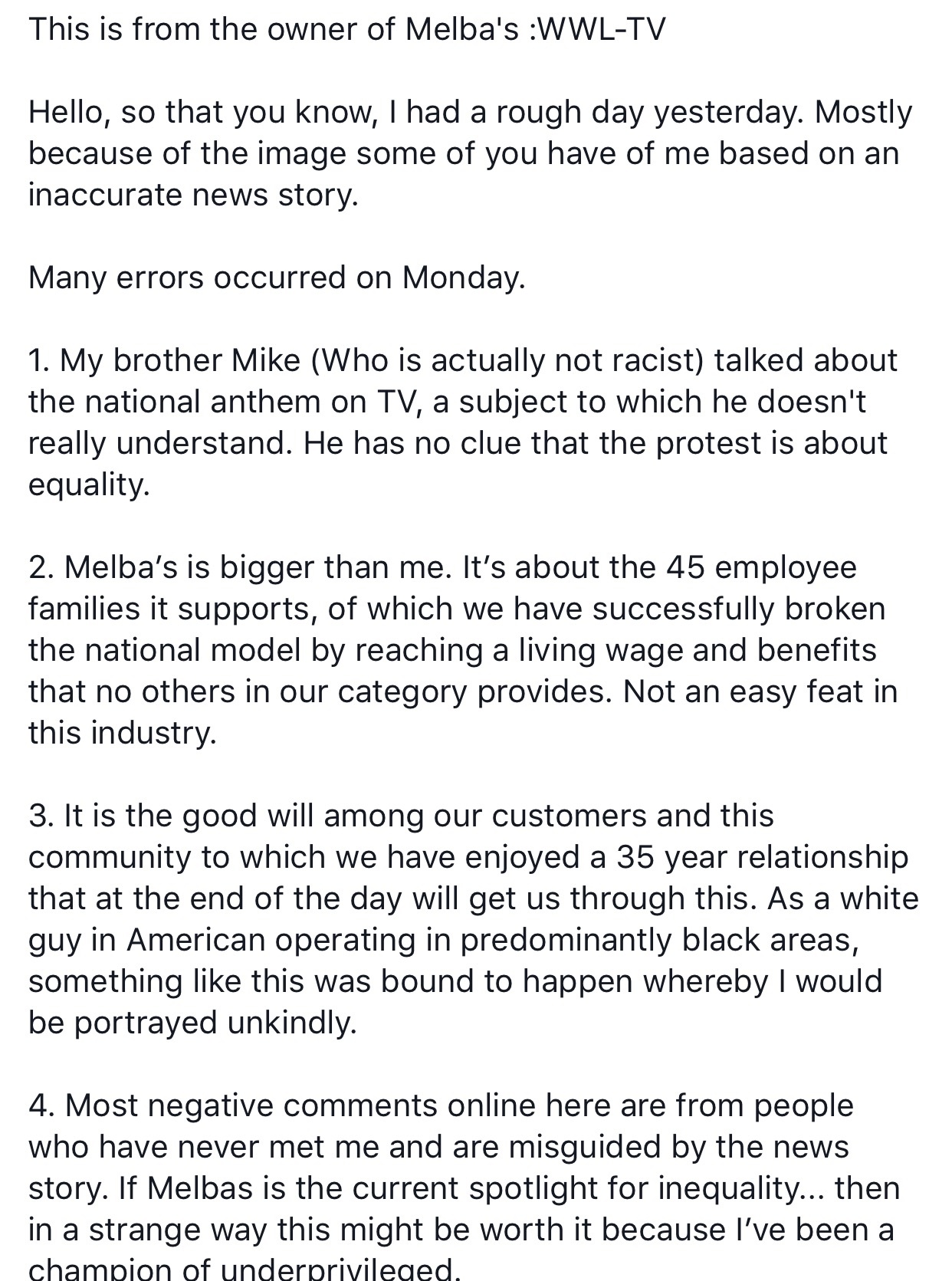The height and width of the screenshot is (1281, 952).
Task: Click the WWL-TV mention in first line
Action: [603, 29]
